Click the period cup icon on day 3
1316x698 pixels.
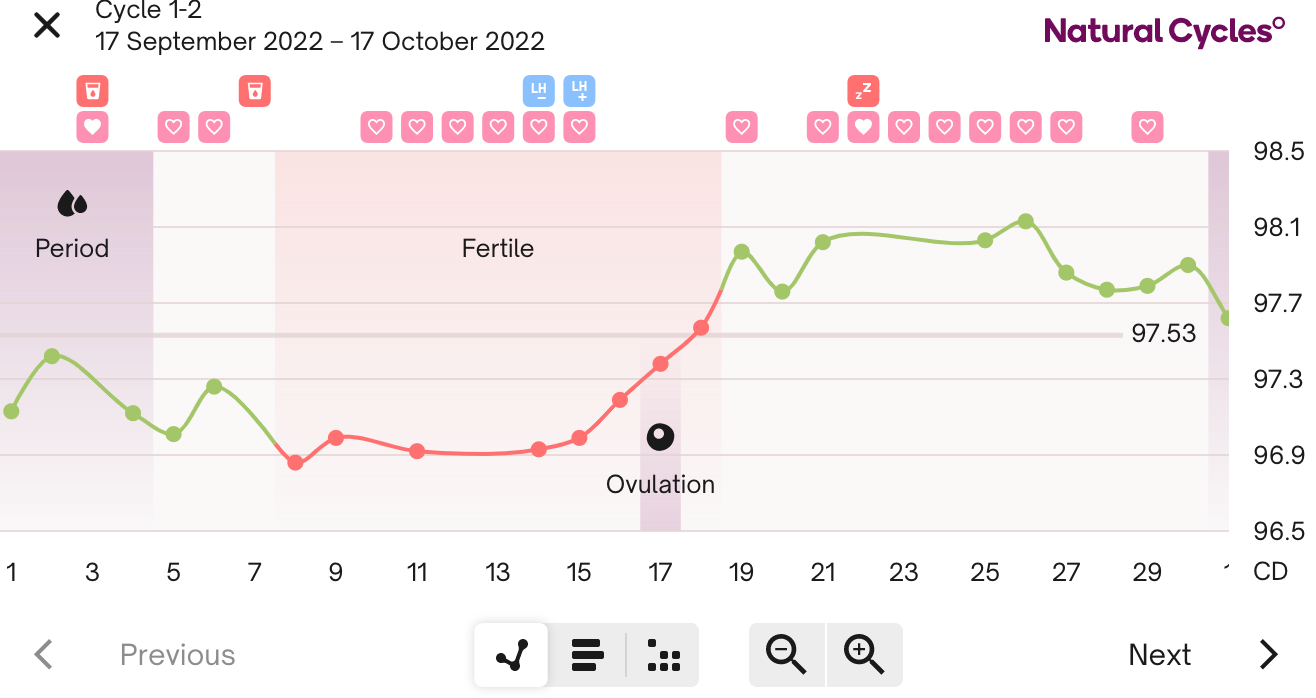tap(92, 91)
